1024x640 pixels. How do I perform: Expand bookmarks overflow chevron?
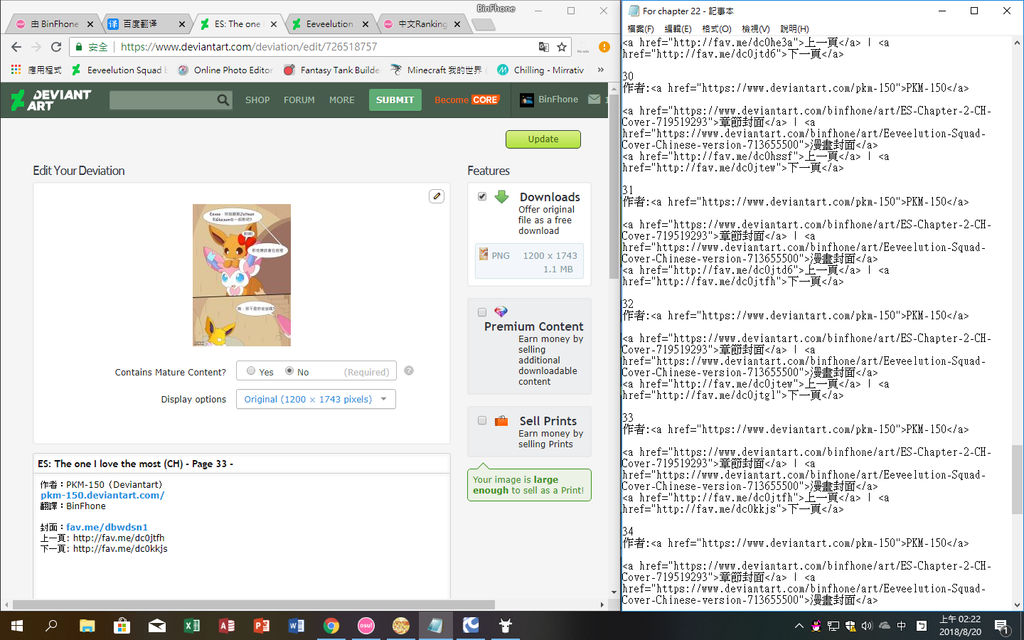600,69
